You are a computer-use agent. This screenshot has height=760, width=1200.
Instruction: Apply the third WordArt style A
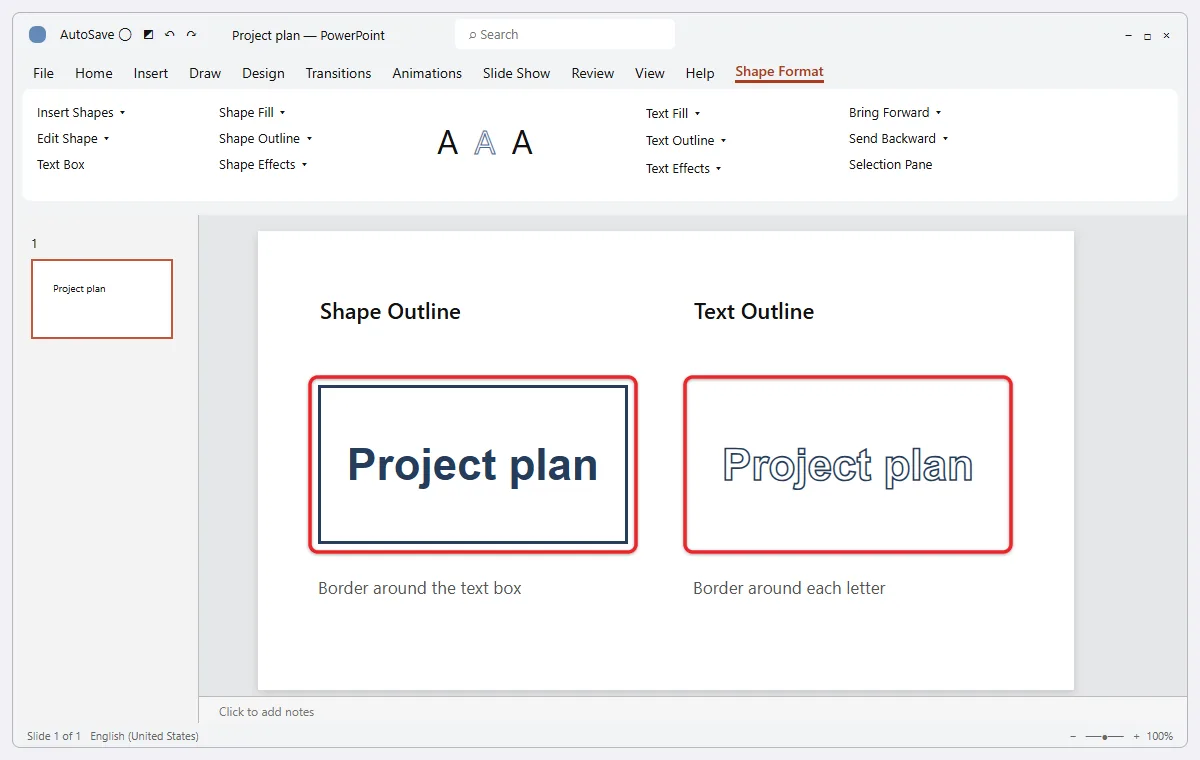tap(522, 143)
